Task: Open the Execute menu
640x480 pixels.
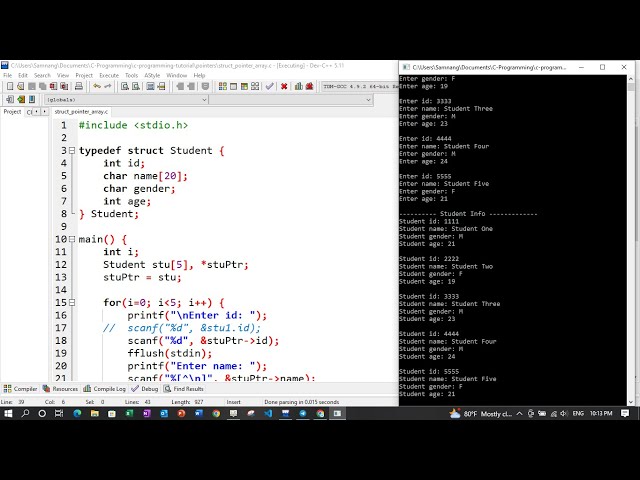Action: point(109,76)
